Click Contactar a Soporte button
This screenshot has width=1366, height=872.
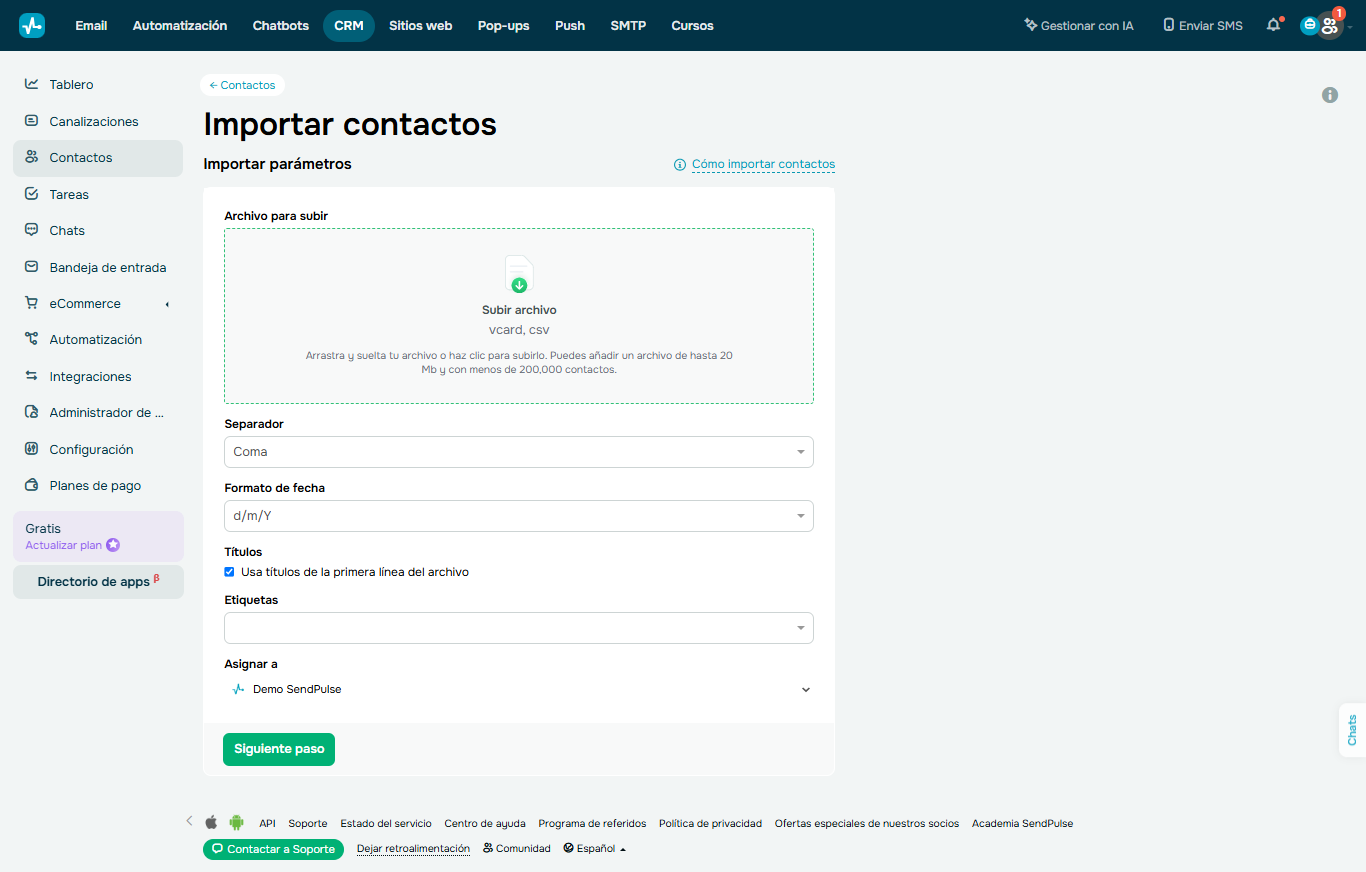tap(273, 849)
